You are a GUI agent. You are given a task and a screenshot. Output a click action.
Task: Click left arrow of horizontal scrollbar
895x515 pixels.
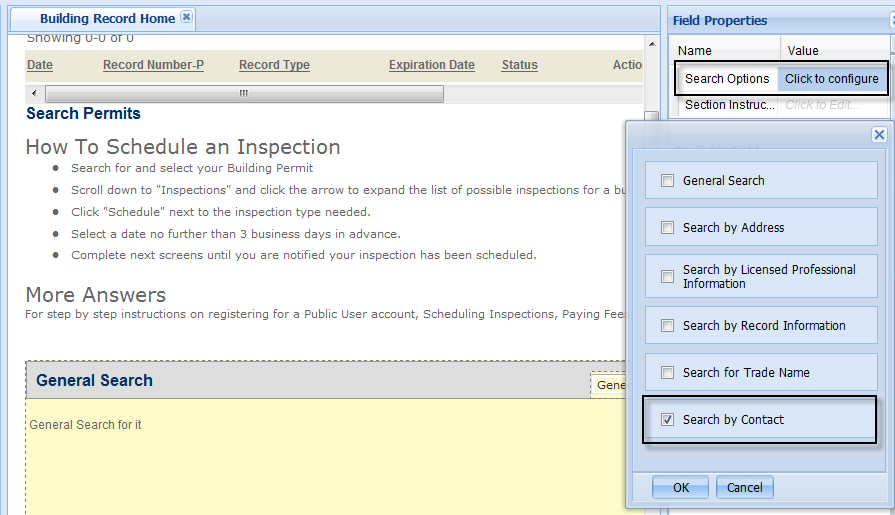point(35,93)
